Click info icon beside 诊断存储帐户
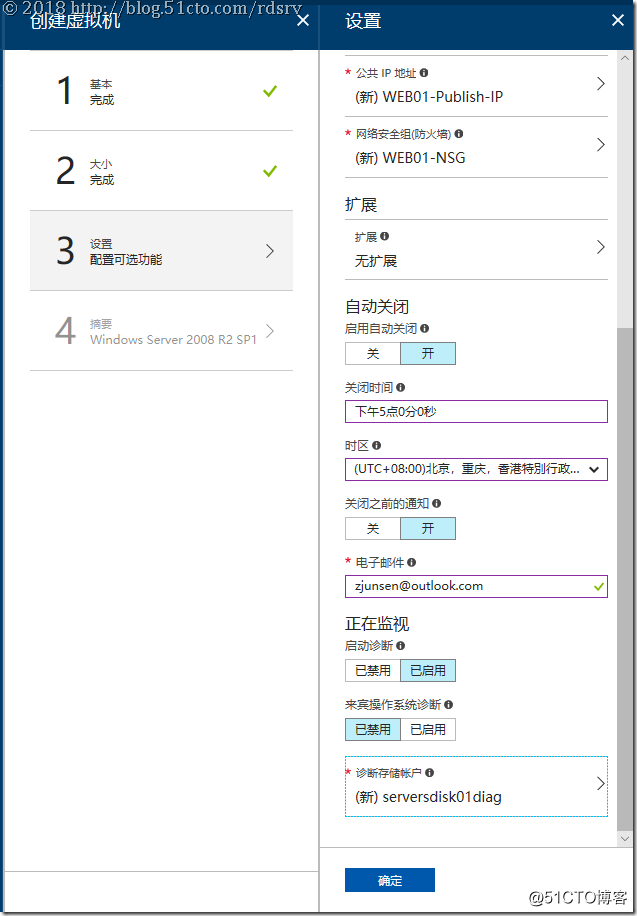637x916 pixels. (429, 773)
